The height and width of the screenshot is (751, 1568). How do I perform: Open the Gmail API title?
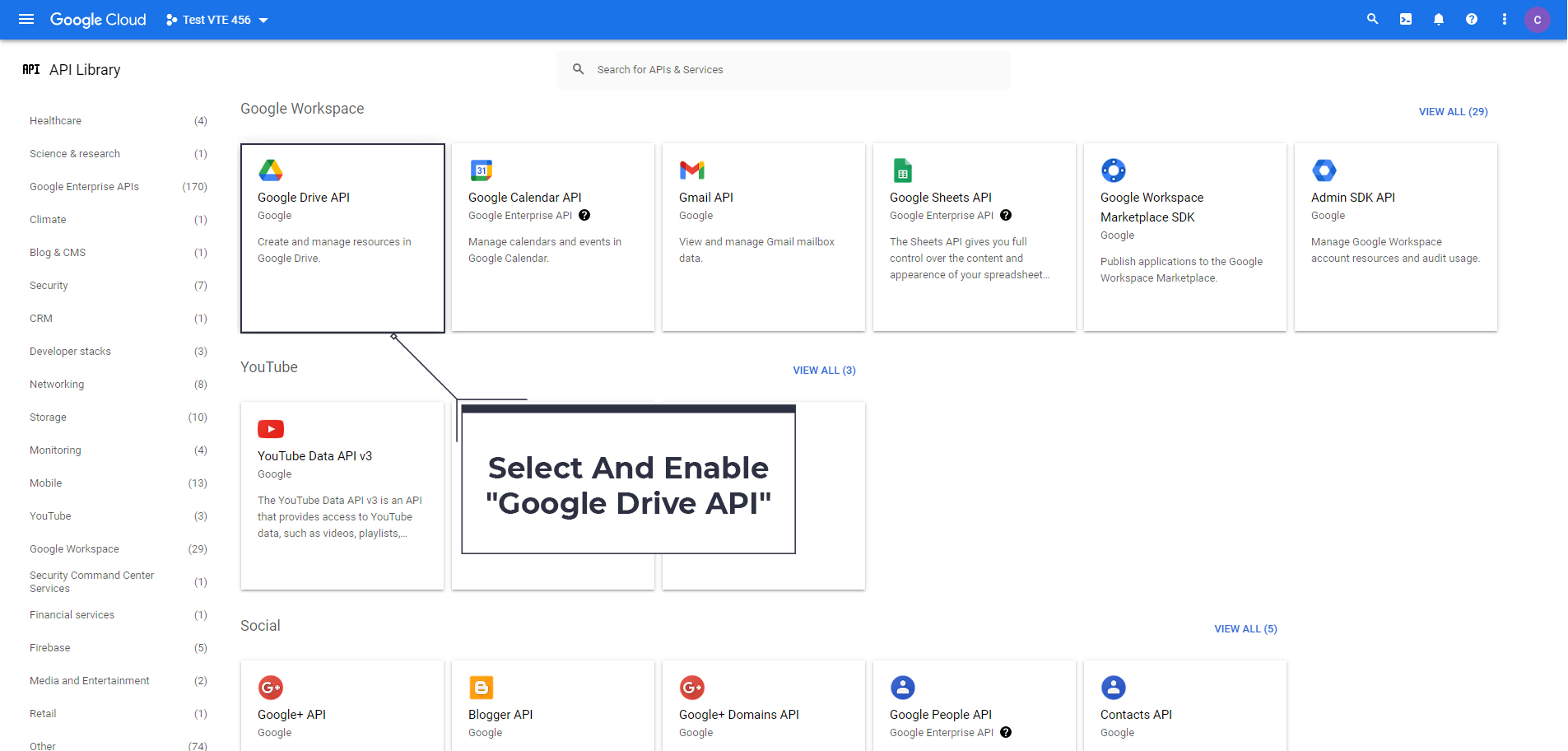point(706,198)
